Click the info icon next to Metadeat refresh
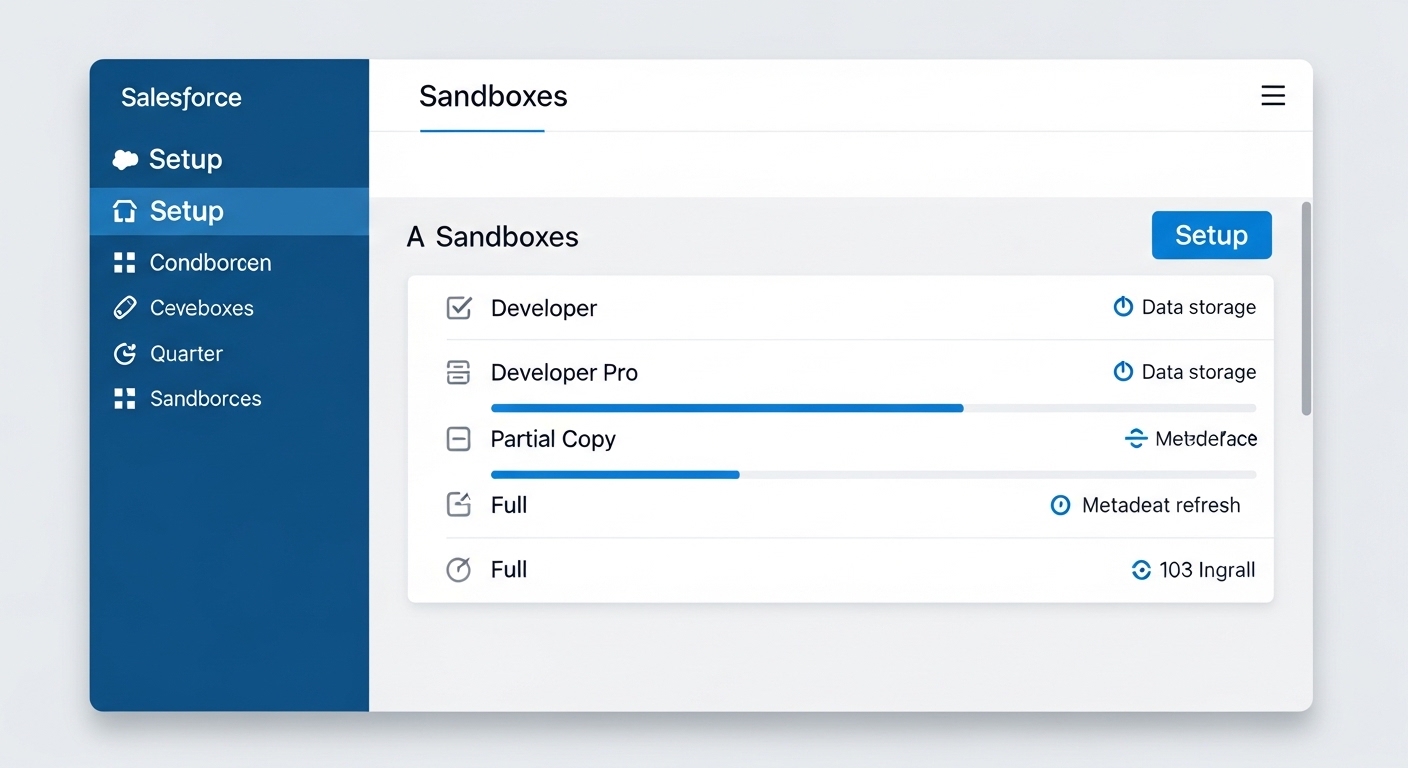This screenshot has width=1408, height=768. (x=1060, y=505)
